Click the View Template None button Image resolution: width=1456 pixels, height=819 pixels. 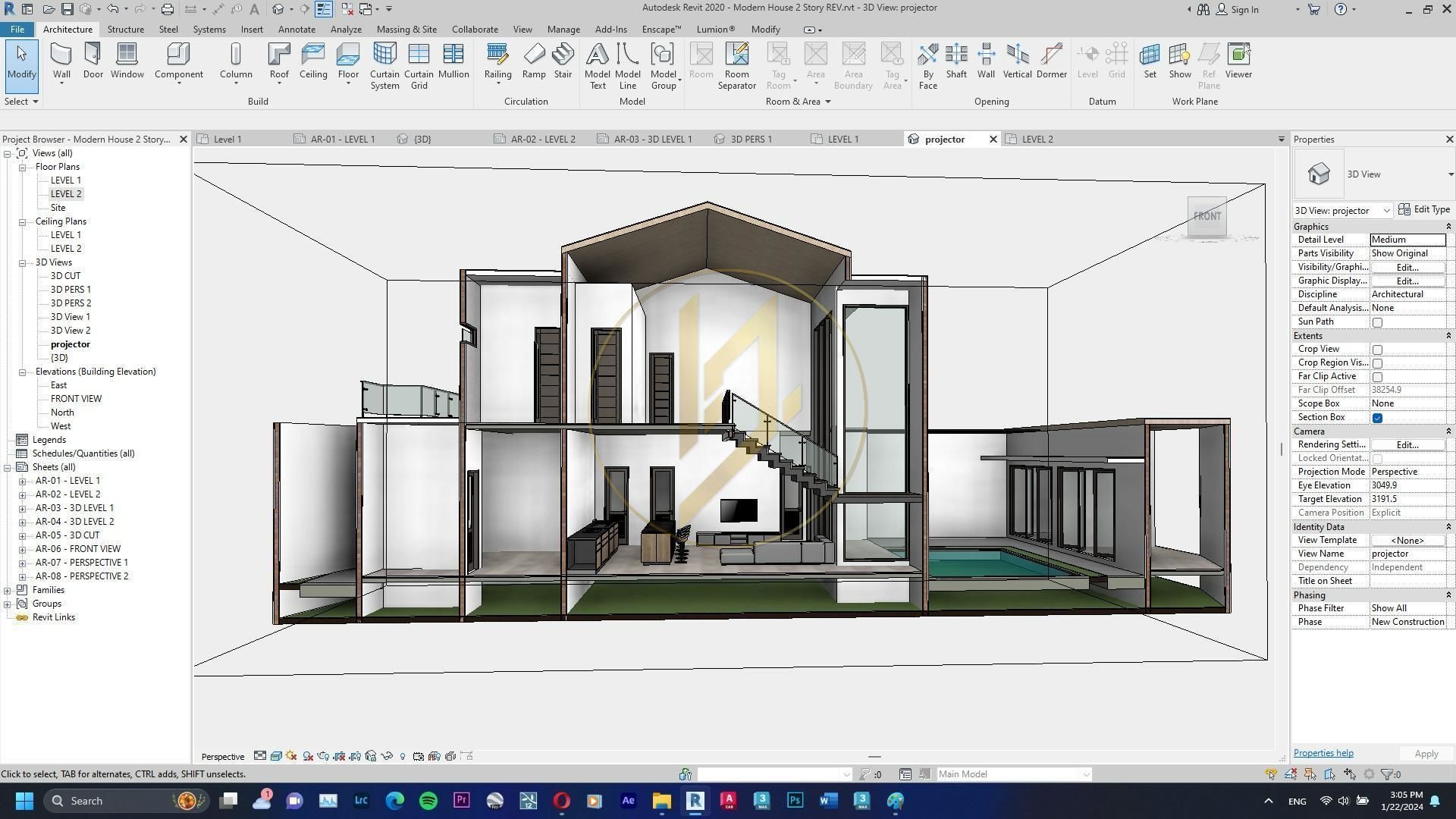point(1407,541)
